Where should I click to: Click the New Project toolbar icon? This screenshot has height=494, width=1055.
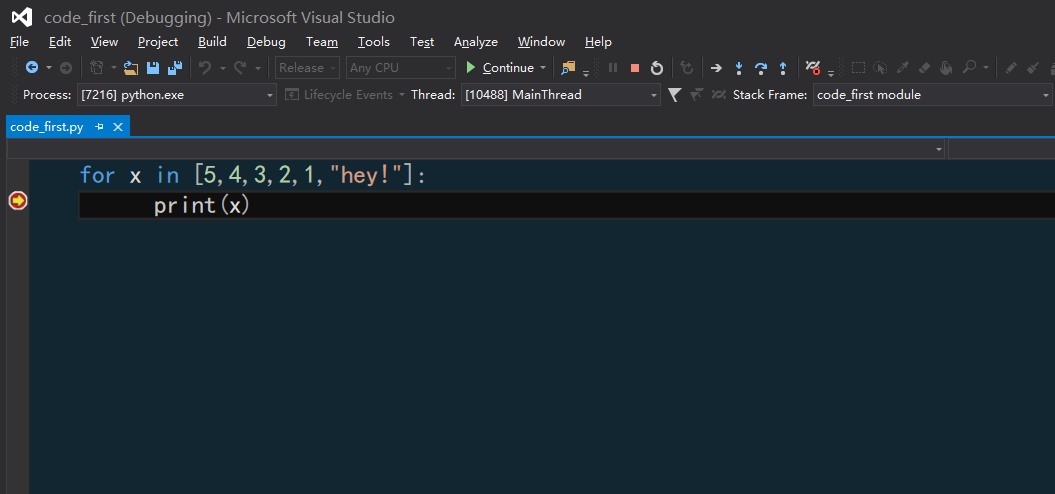(97, 67)
